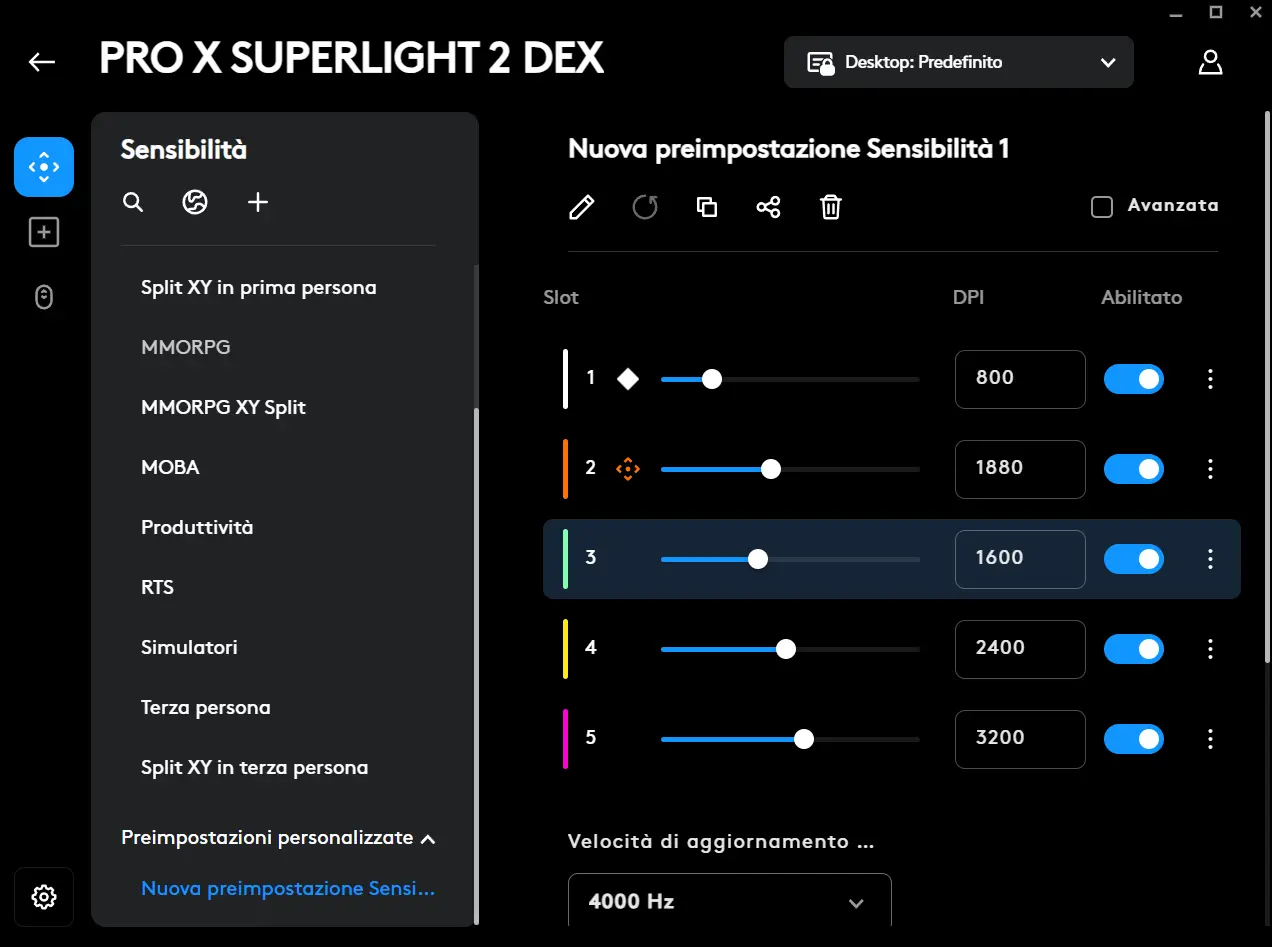Click the 800 DPI input field
Viewport: 1272px width, 947px height.
coord(1020,379)
